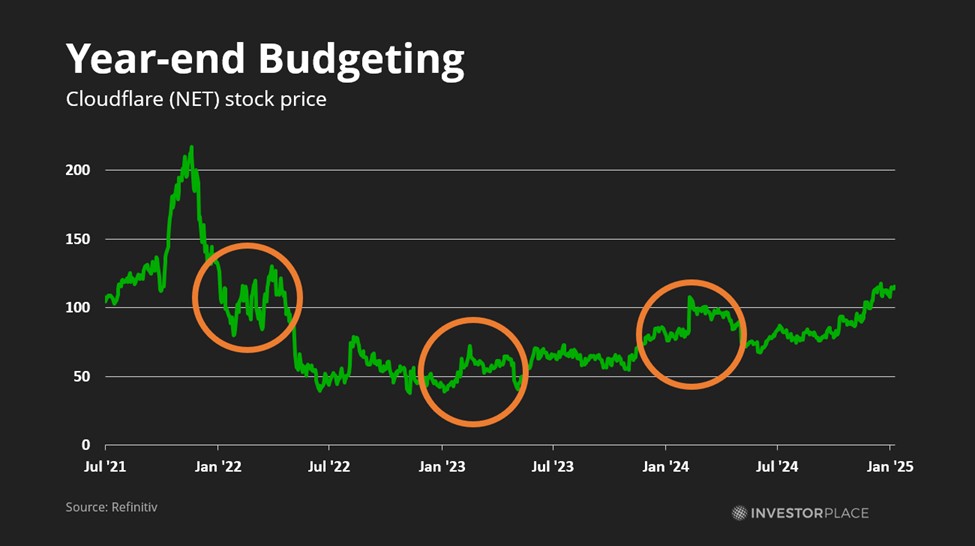
Task: Click the 200 y-axis value label
Action: point(78,170)
